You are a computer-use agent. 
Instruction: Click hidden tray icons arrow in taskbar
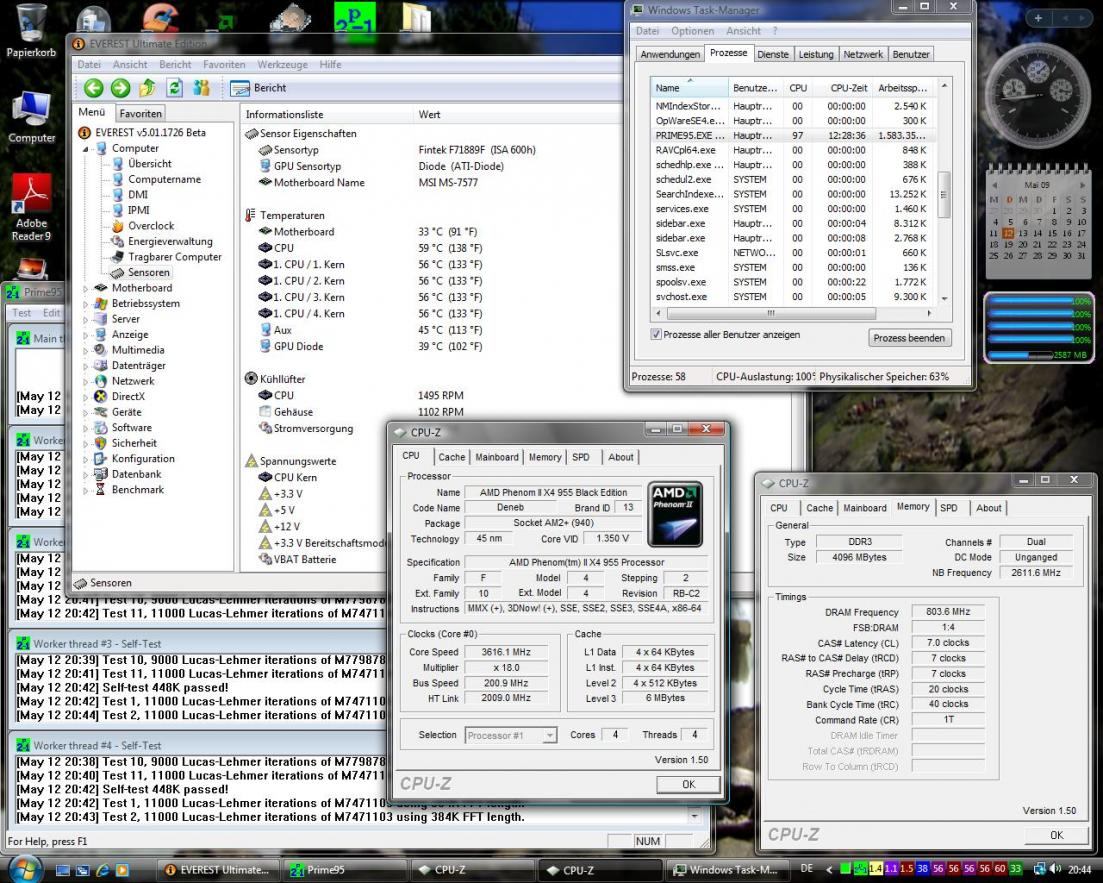point(829,870)
